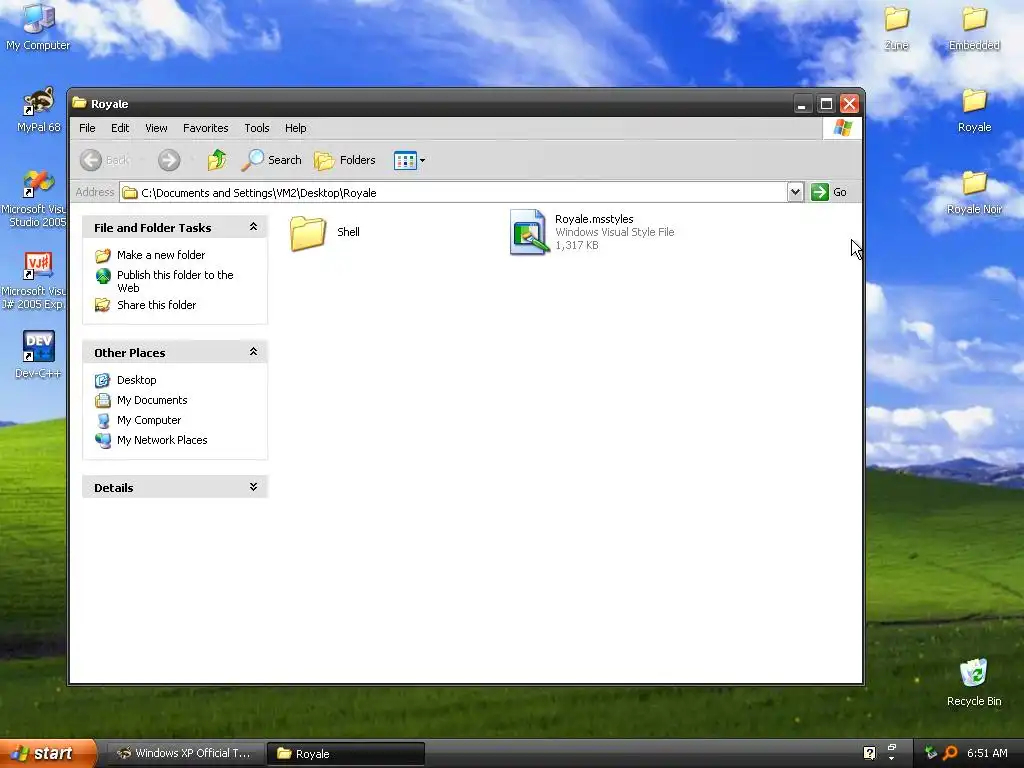This screenshot has height=768, width=1024.
Task: Open the address bar dropdown arrow
Action: point(795,192)
